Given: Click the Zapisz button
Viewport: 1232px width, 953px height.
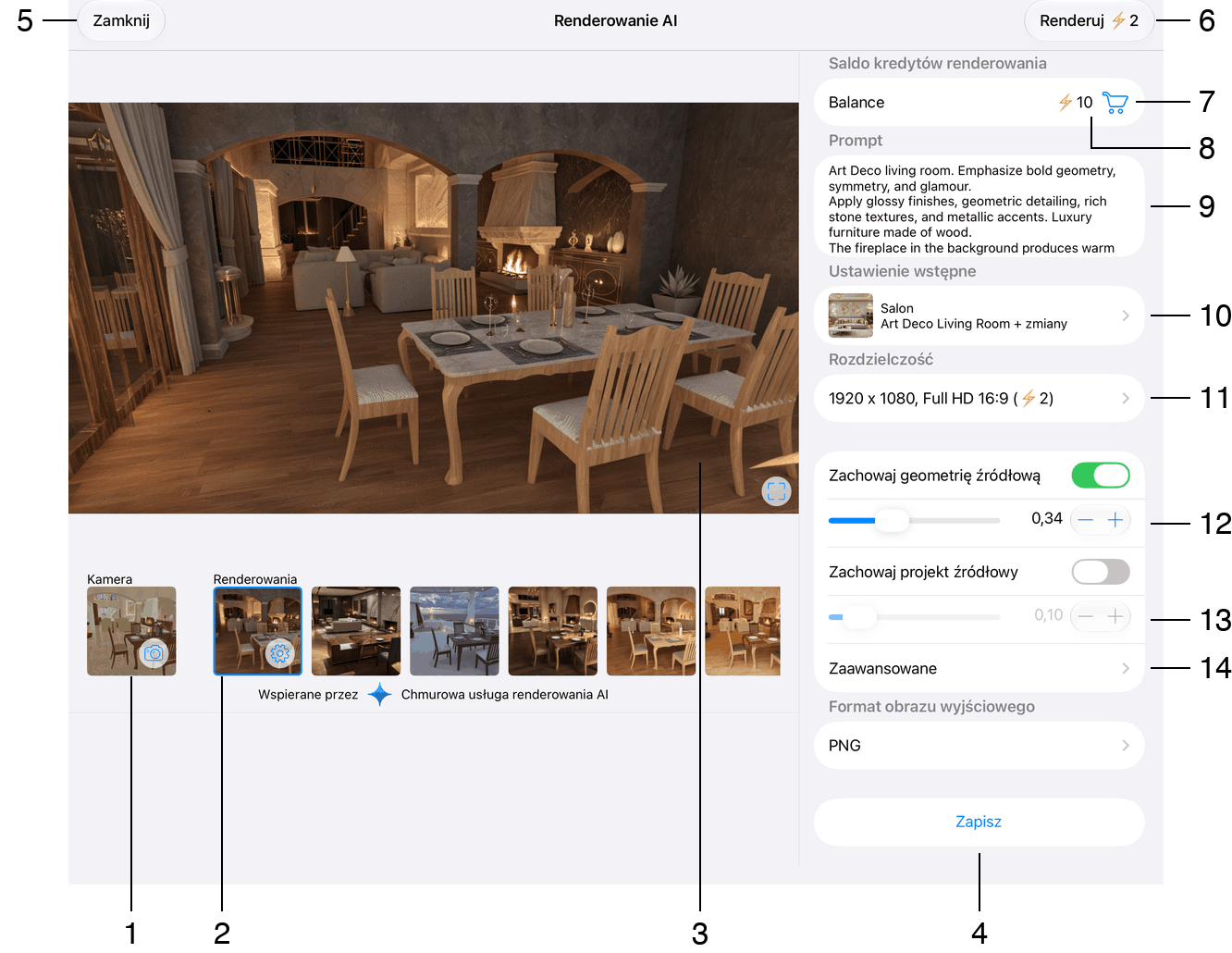Looking at the screenshot, I should 979,822.
